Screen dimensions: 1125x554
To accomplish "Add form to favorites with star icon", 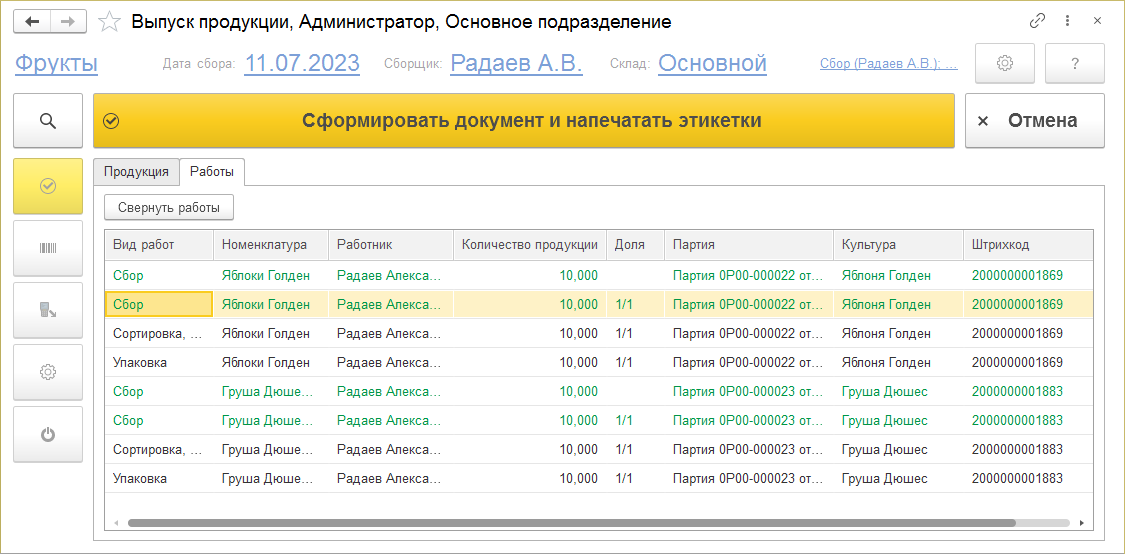I will tap(111, 21).
